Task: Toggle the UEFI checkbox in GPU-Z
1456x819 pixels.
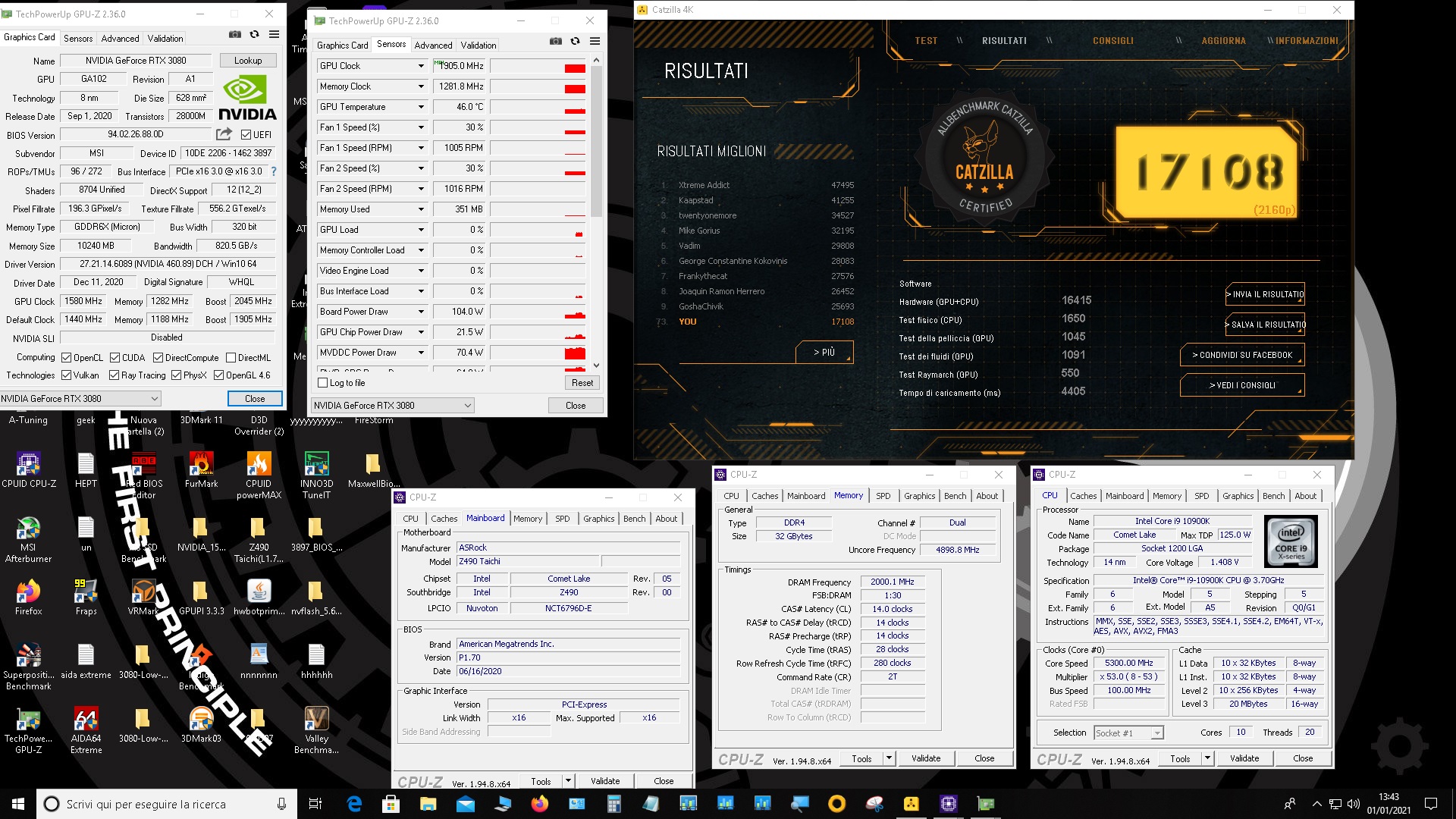Action: pos(246,135)
